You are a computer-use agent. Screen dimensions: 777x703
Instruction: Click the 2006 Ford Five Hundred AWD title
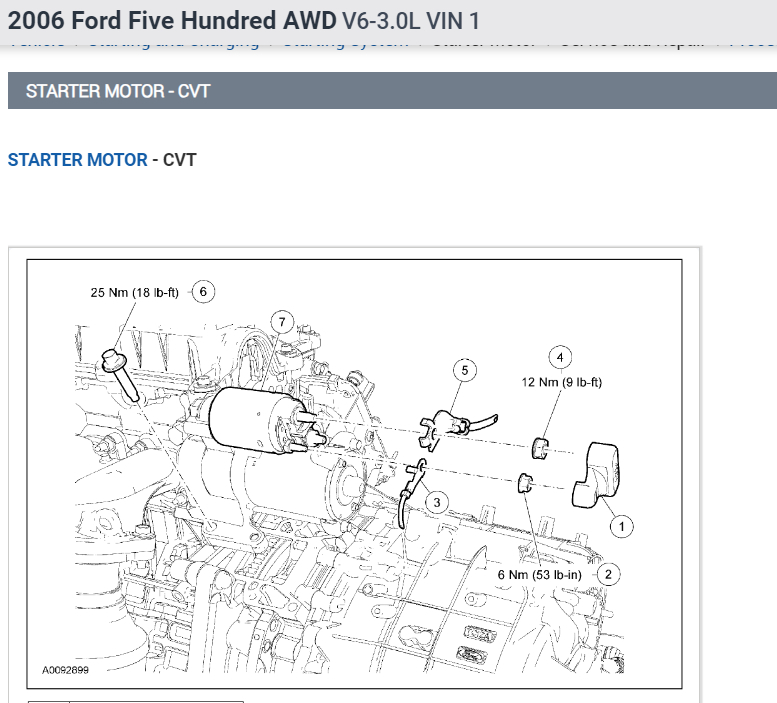coord(172,21)
